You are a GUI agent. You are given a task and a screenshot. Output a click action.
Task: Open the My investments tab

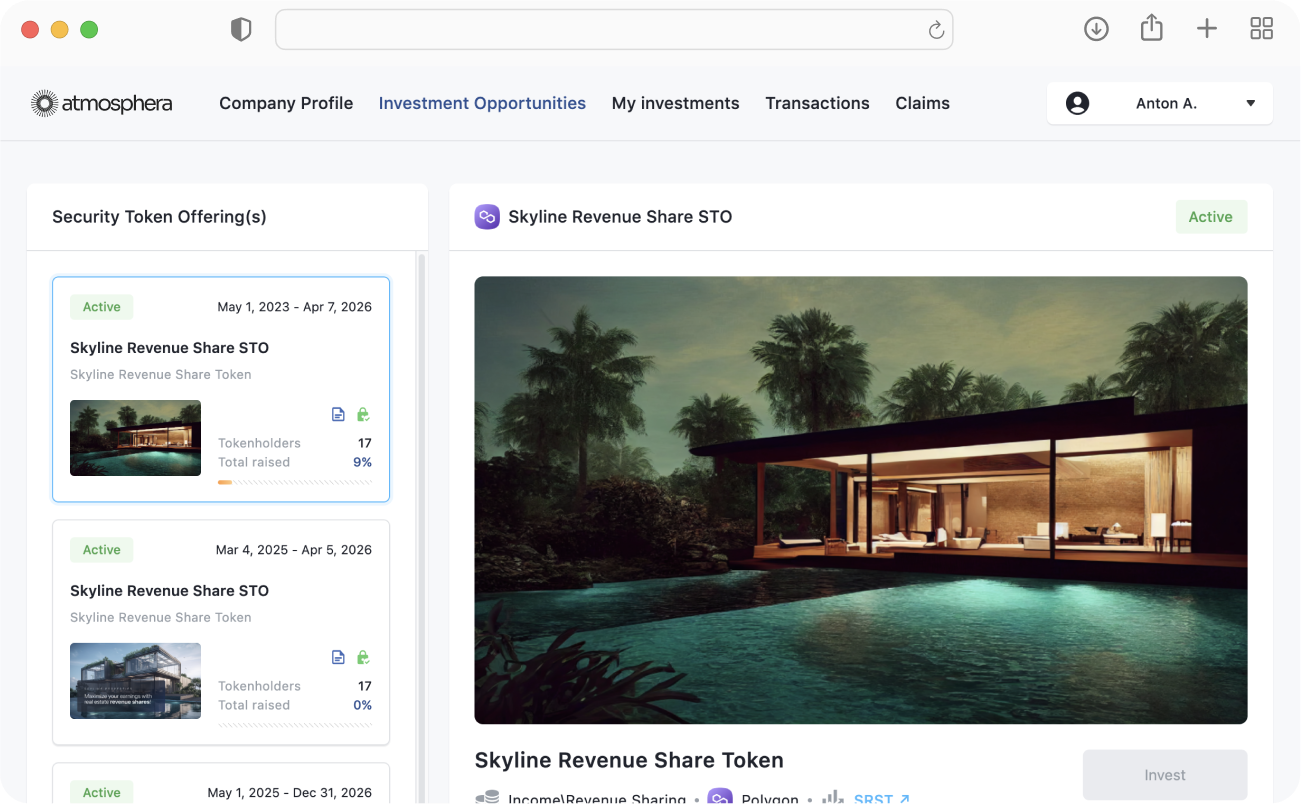pyautogui.click(x=676, y=103)
